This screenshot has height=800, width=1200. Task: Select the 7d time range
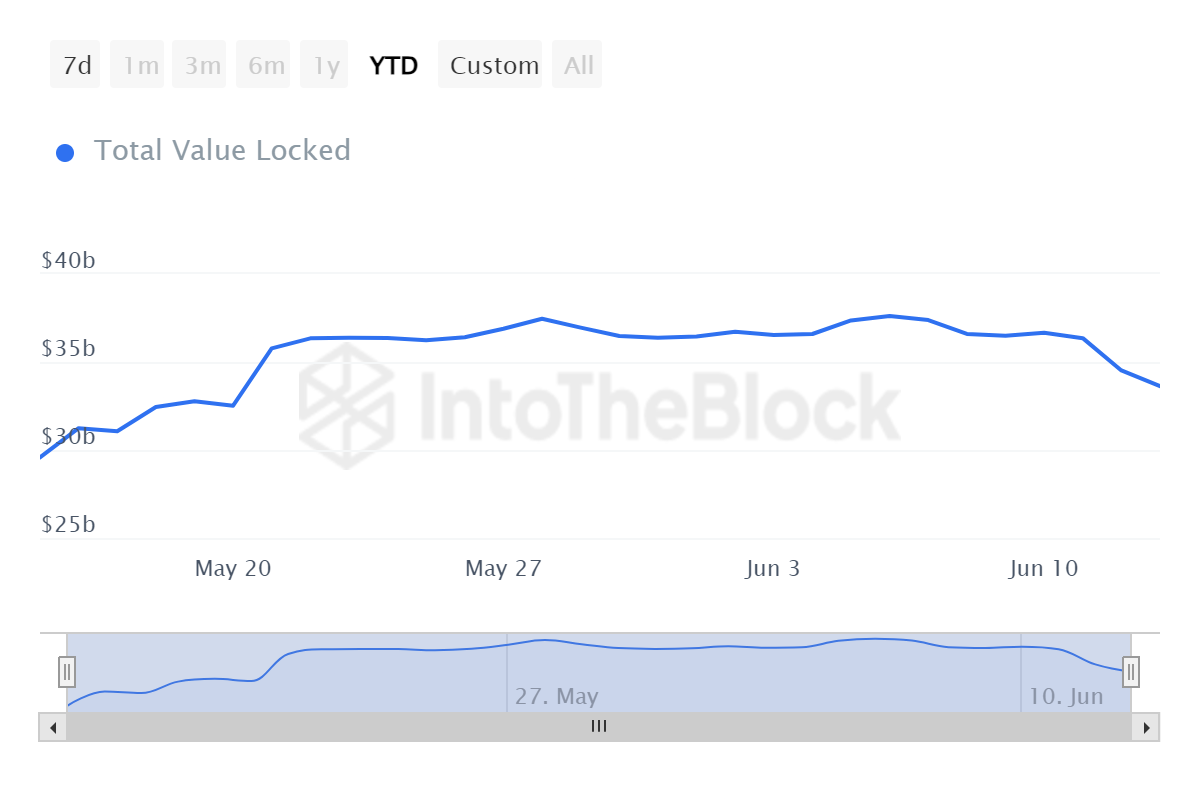pyautogui.click(x=76, y=66)
